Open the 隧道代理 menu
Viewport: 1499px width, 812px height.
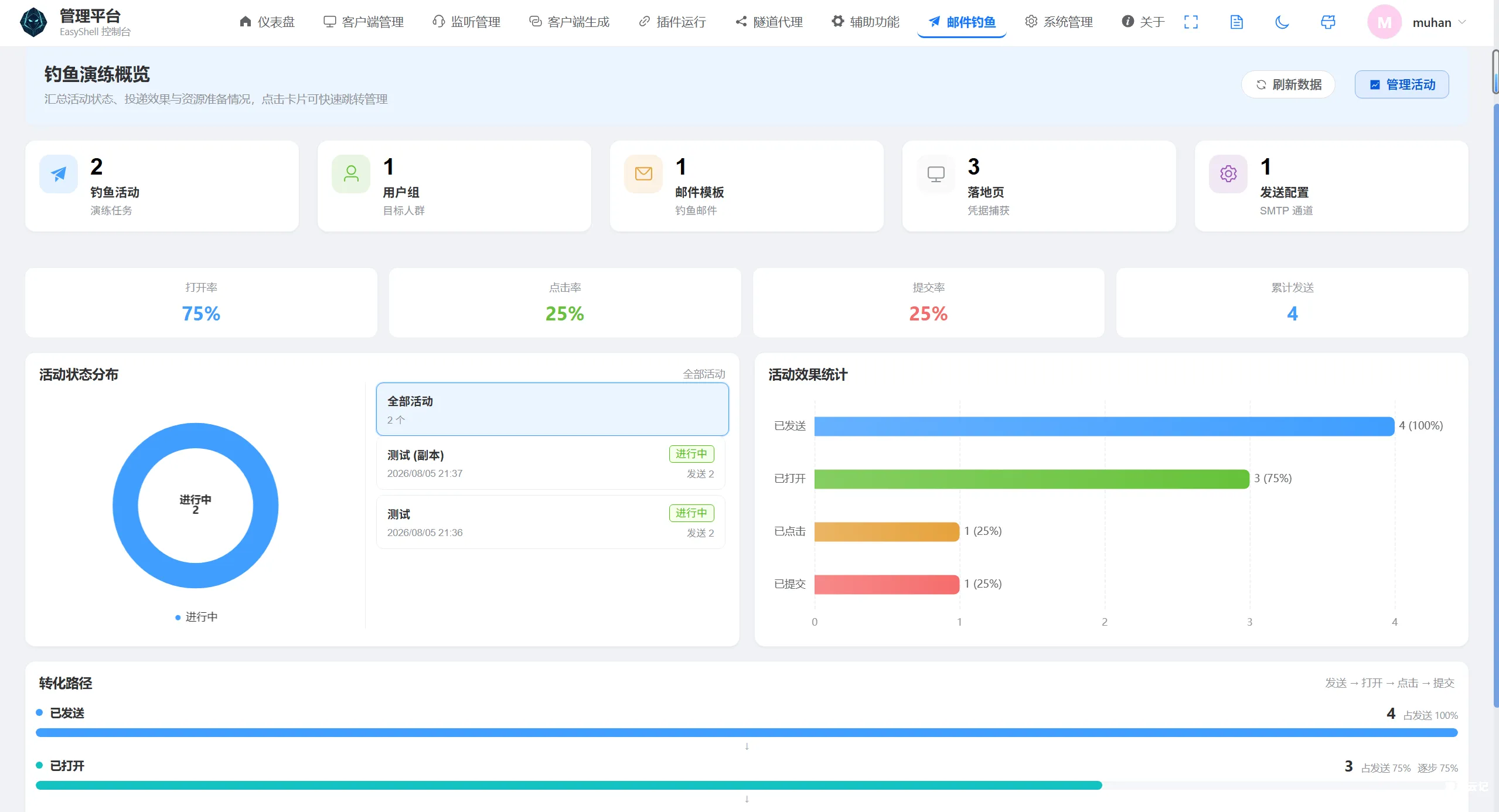[x=769, y=22]
